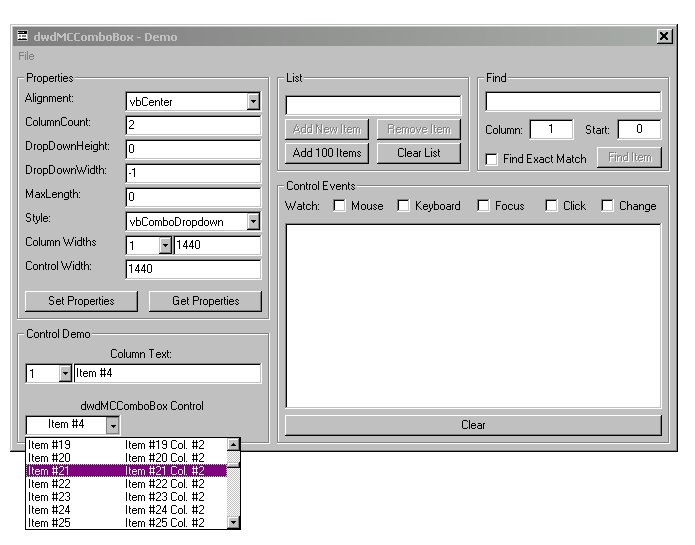Click the Clear List button
695x545 pixels.
[419, 153]
